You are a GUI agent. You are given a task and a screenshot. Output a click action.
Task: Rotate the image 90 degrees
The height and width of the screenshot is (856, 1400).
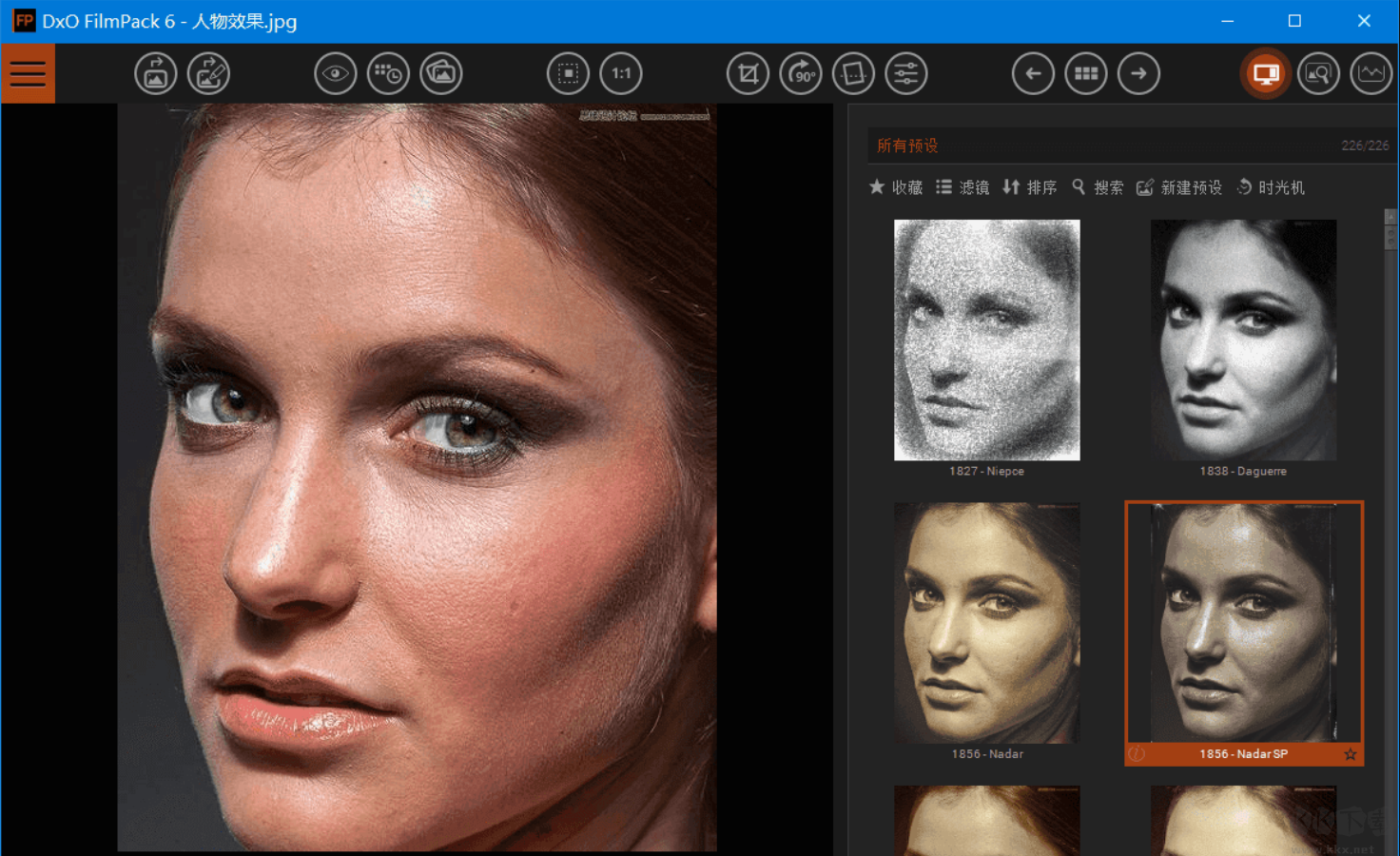tap(801, 73)
